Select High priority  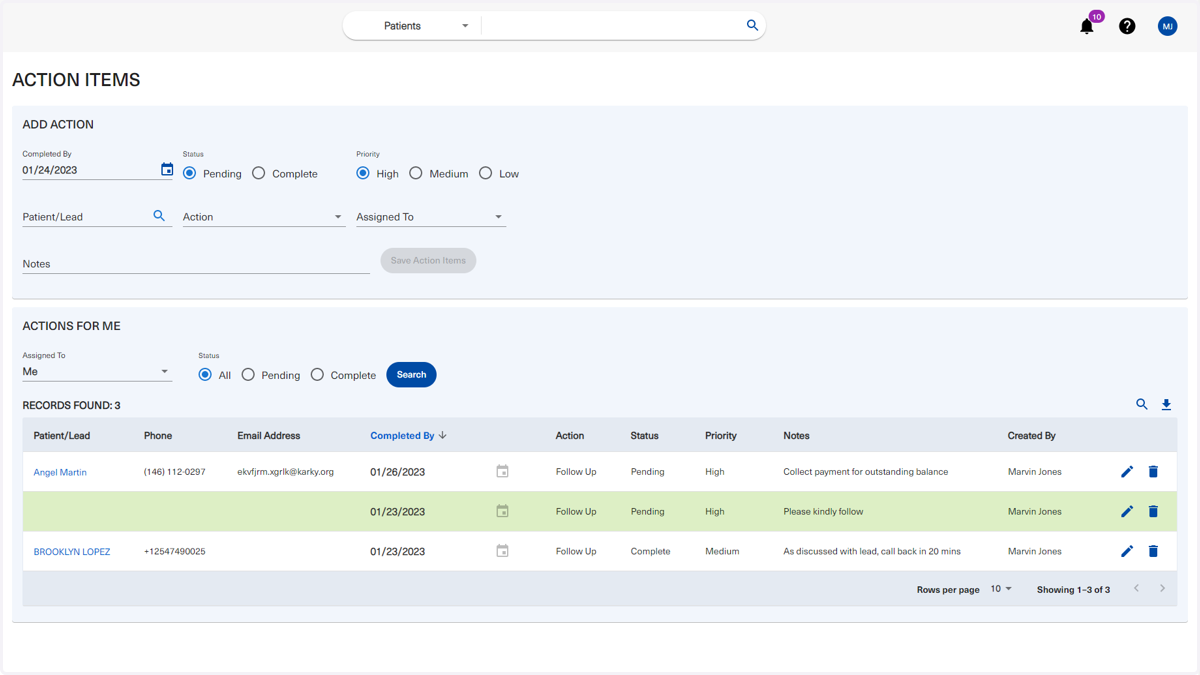point(363,173)
